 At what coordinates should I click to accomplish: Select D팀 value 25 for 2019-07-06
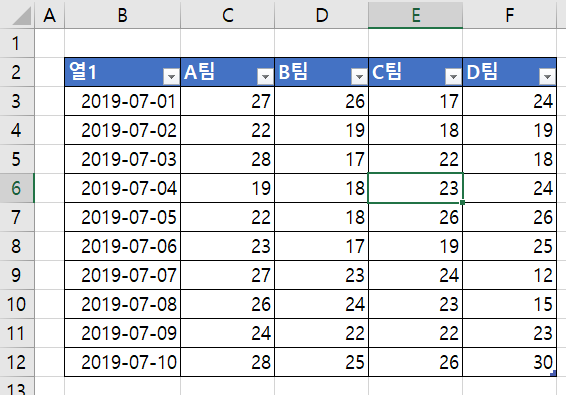(509, 246)
